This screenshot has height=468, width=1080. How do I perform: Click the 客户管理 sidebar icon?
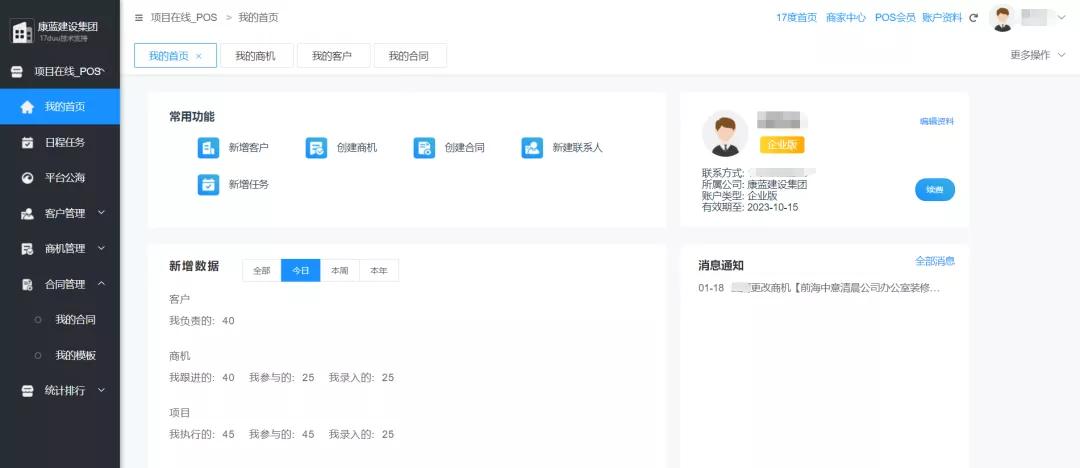28,214
